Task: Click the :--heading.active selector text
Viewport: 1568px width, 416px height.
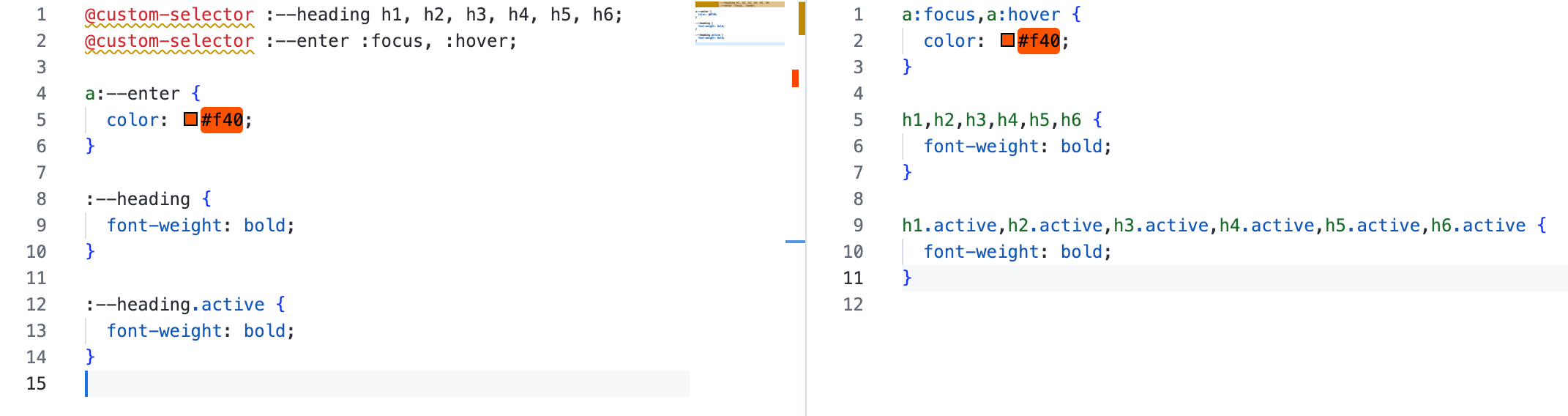Action: tap(175, 305)
